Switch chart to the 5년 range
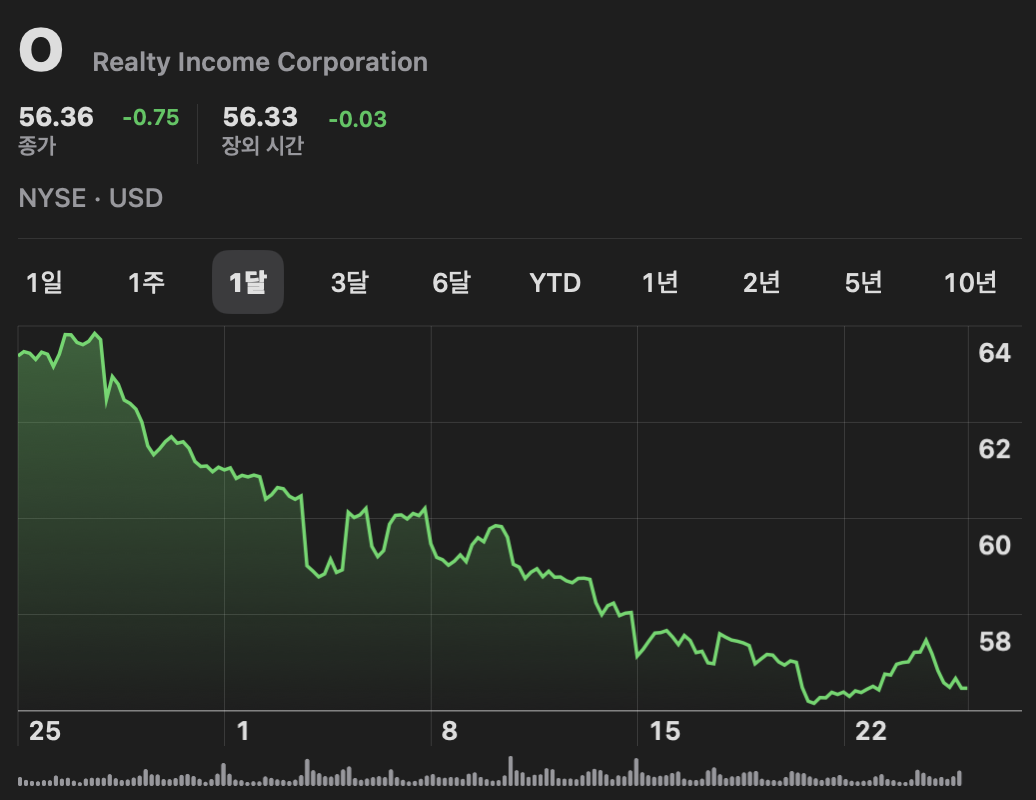 [x=864, y=283]
